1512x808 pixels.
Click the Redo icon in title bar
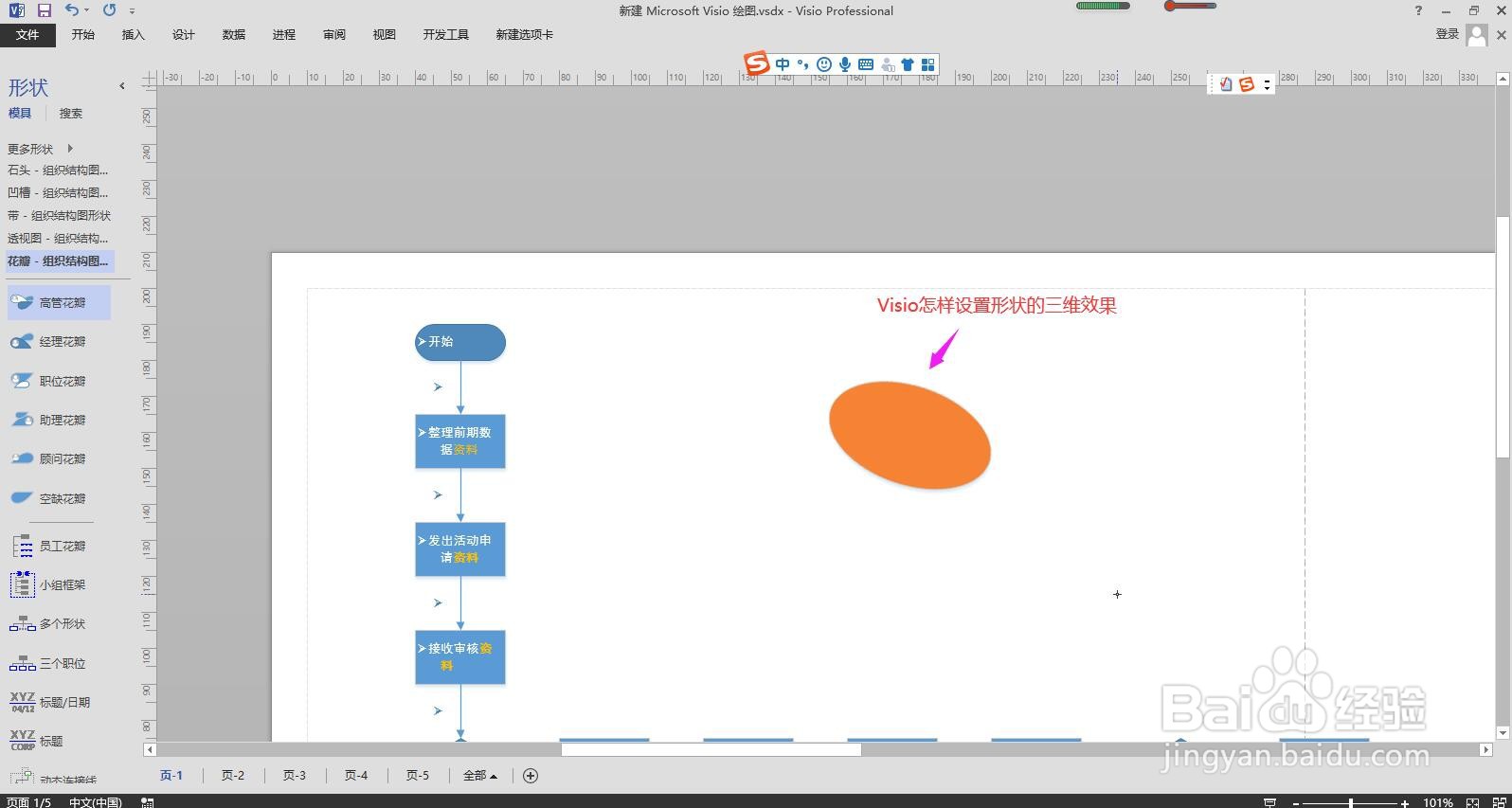(x=109, y=10)
